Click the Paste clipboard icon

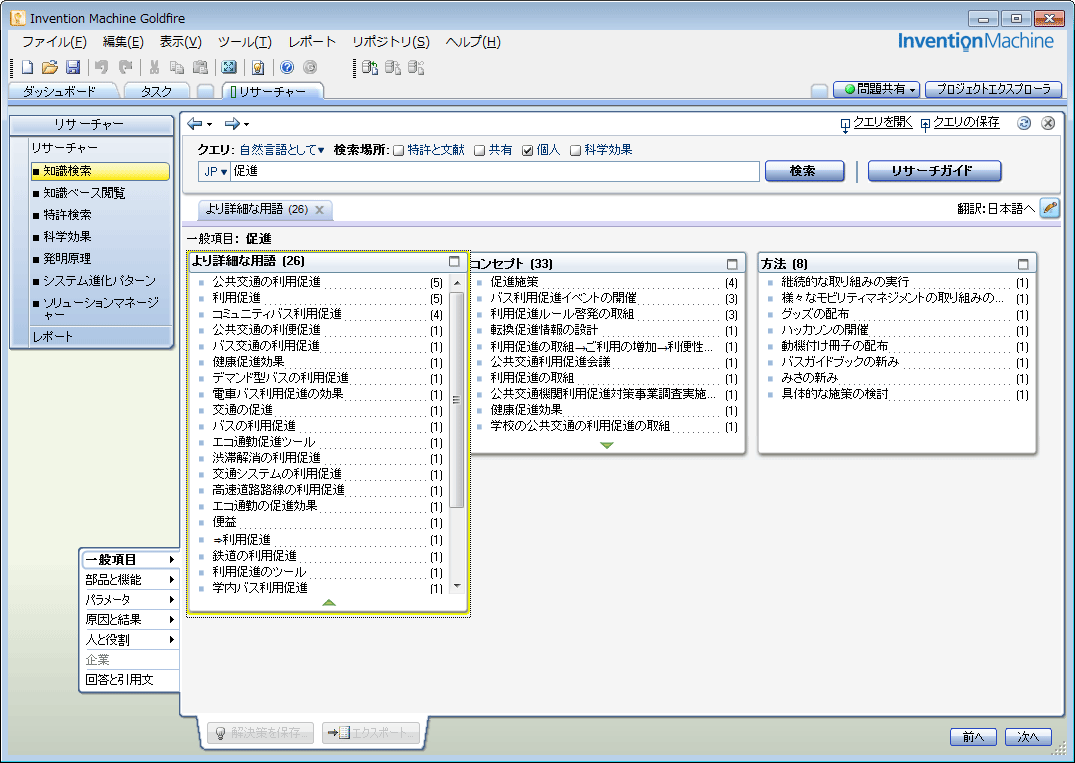200,66
